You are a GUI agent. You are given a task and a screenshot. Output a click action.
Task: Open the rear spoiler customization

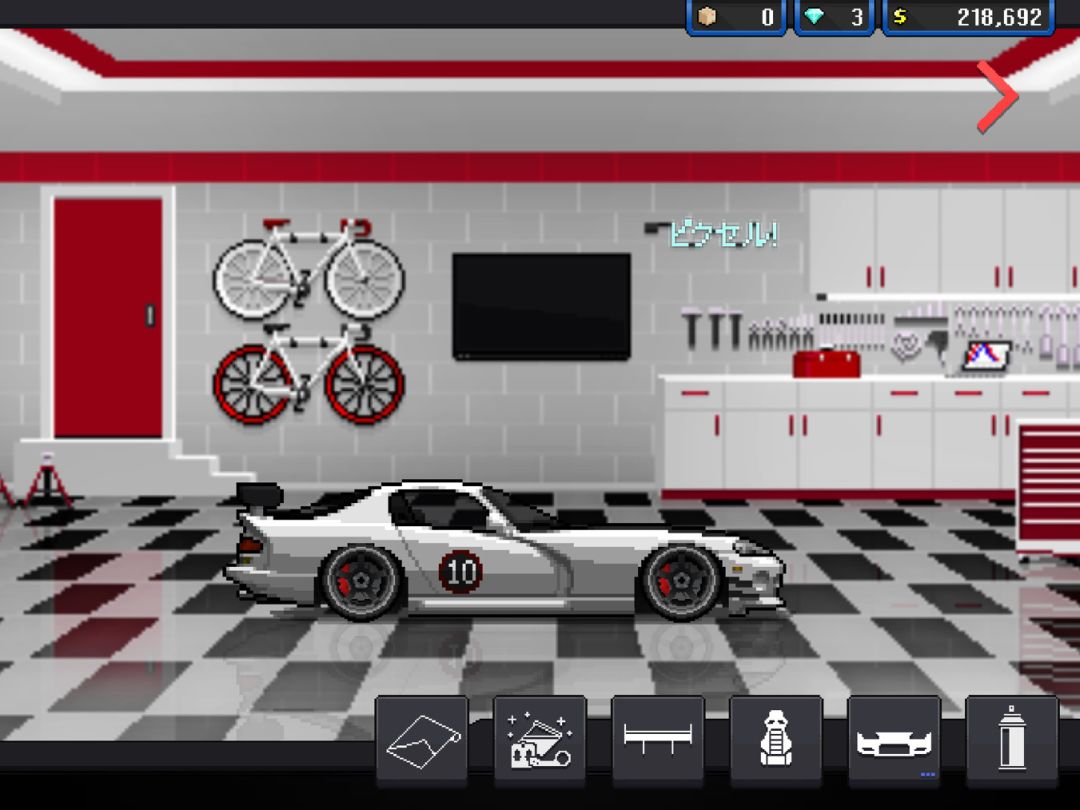pos(658,740)
